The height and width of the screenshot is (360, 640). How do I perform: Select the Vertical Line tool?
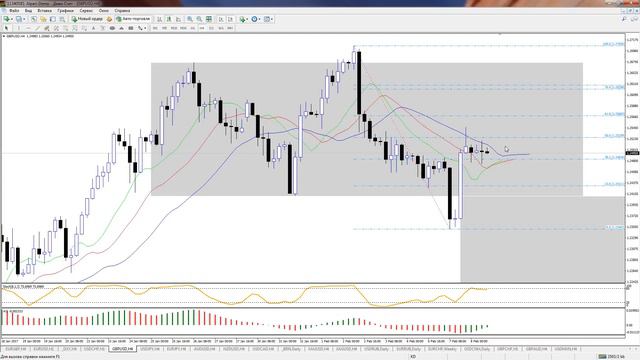coord(18,28)
